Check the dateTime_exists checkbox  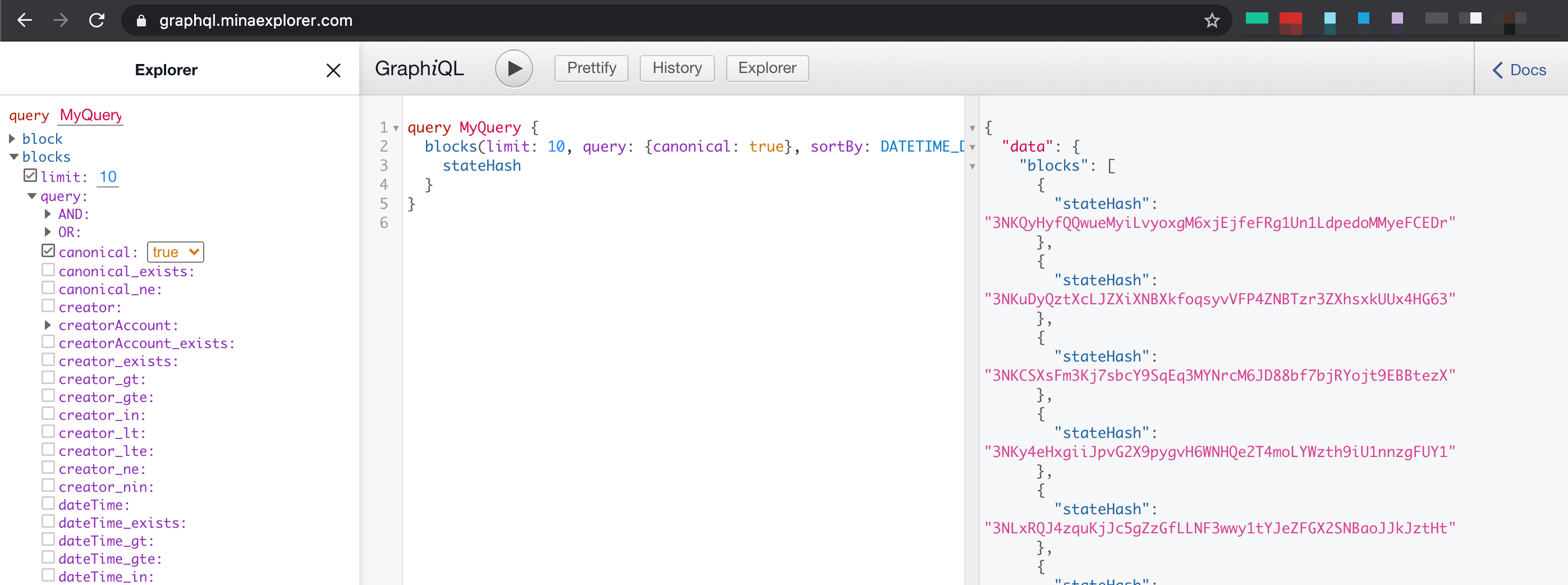pos(49,521)
